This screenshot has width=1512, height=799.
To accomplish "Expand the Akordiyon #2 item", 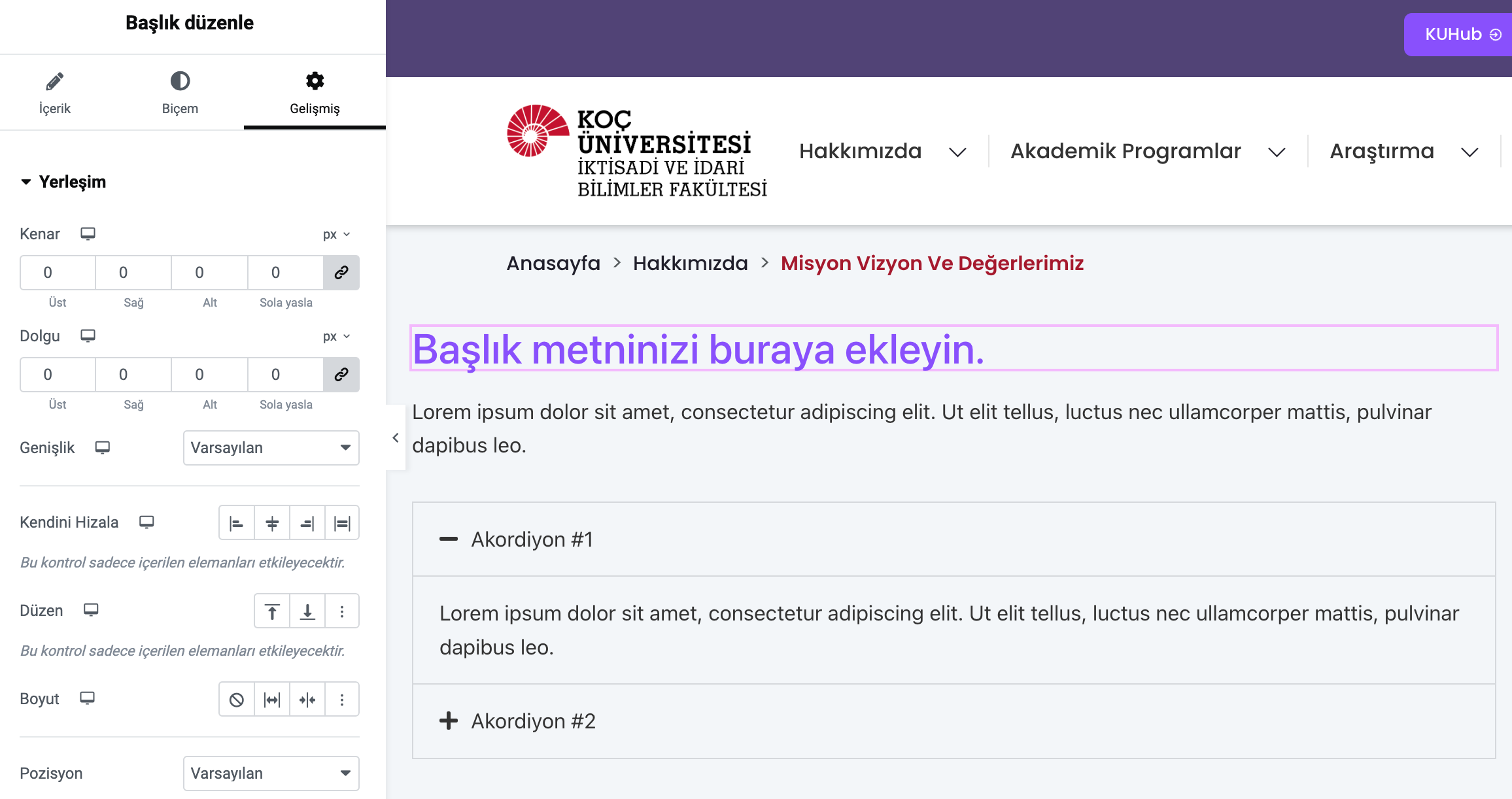I will (533, 721).
